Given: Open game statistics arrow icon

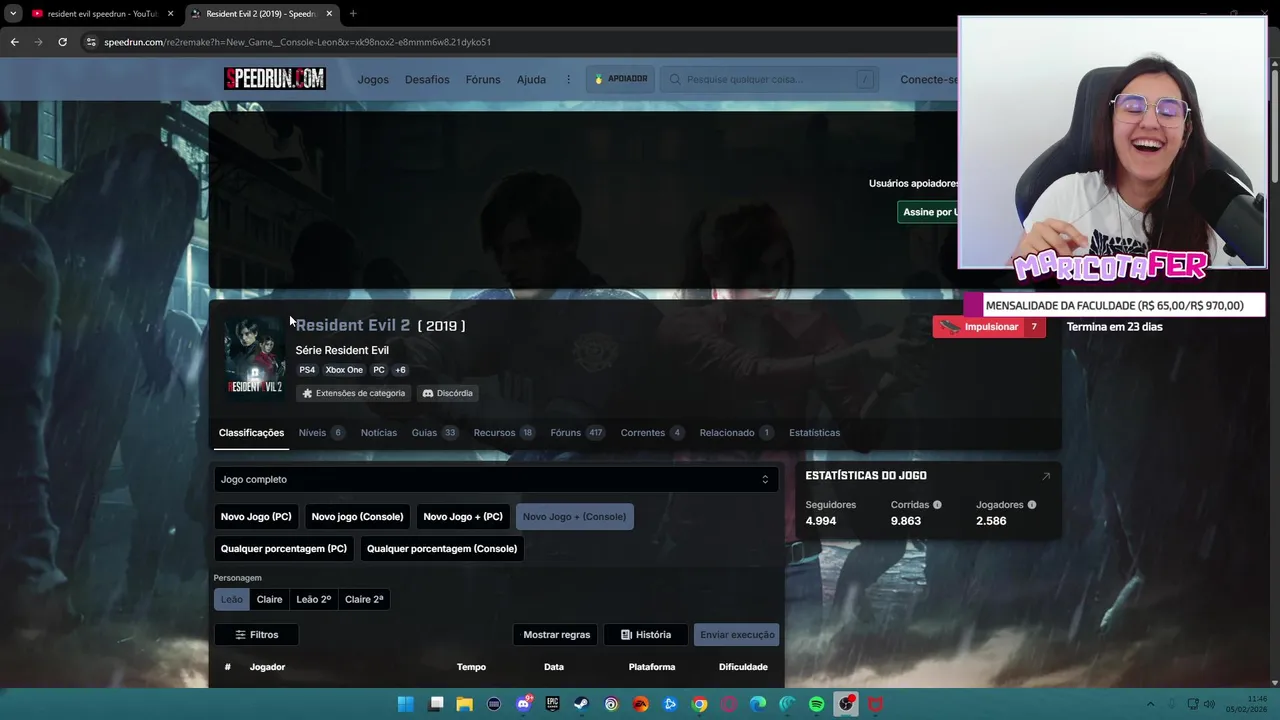Looking at the screenshot, I should 1046,476.
